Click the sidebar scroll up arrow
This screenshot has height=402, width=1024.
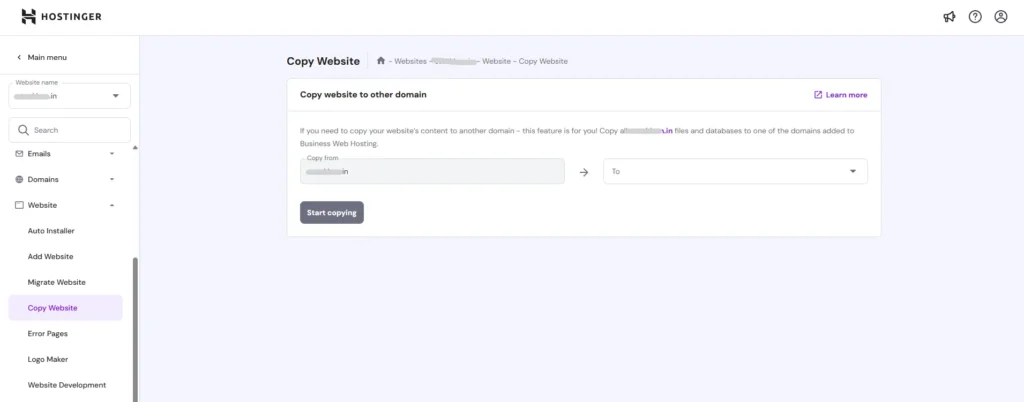(x=135, y=148)
